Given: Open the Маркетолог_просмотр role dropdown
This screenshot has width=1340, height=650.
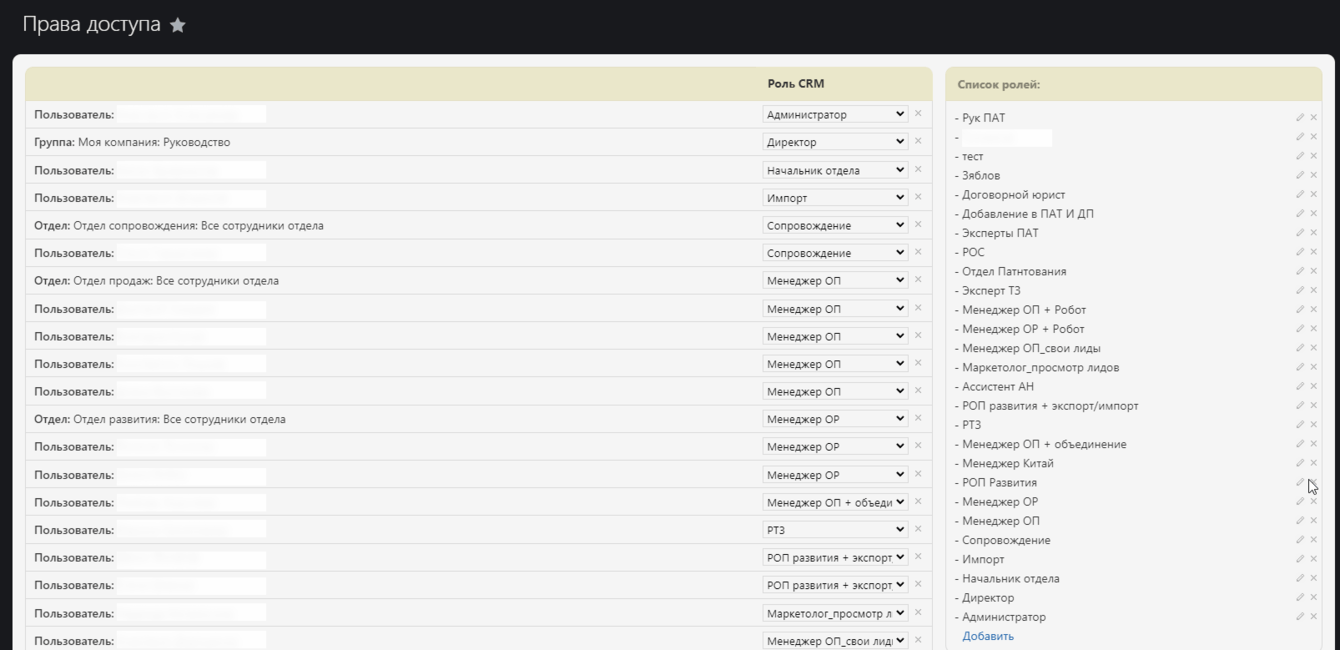Looking at the screenshot, I should pyautogui.click(x=835, y=613).
